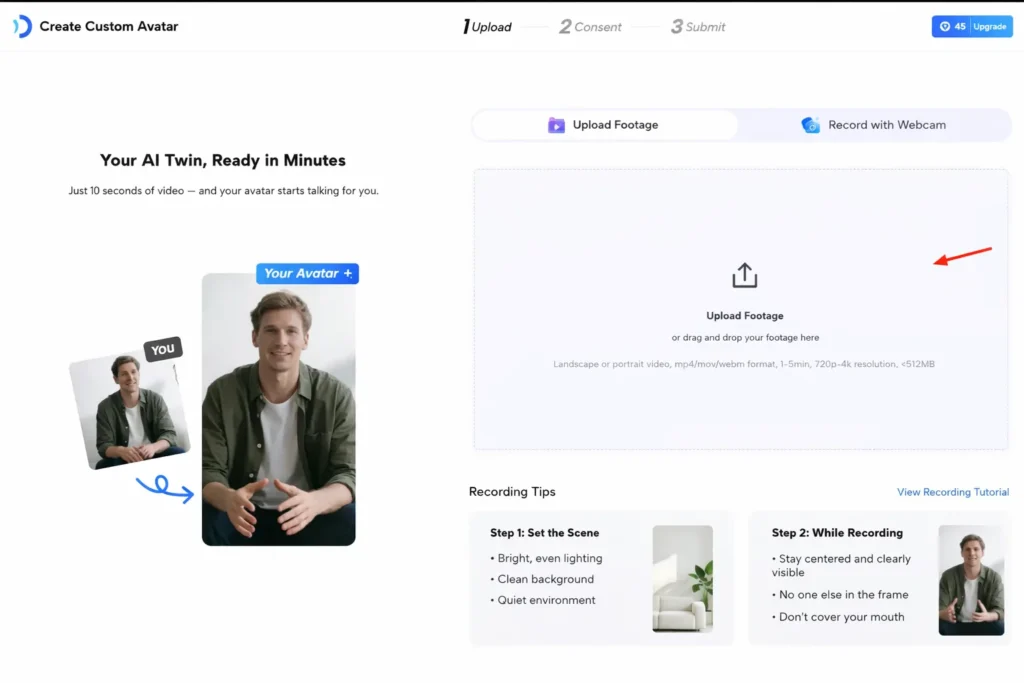Click the YOU label badge

coord(163,349)
